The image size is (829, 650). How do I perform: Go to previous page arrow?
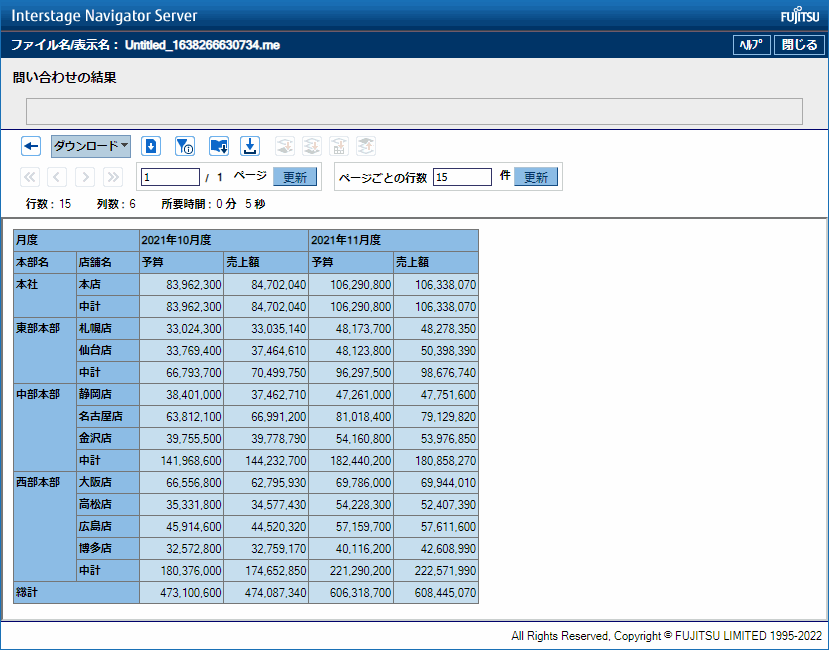(x=57, y=177)
